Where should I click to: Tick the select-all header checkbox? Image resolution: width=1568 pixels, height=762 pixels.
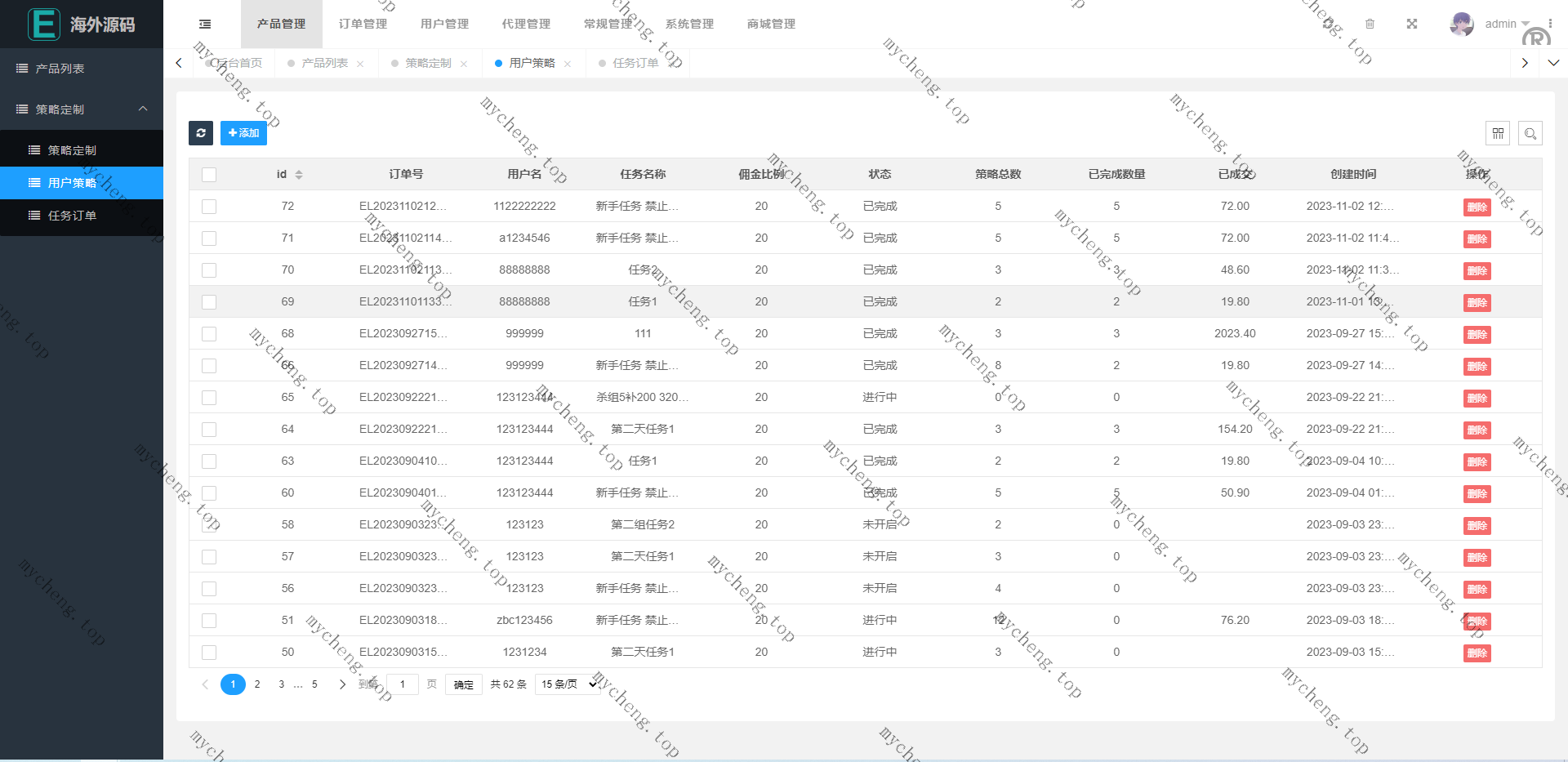[x=209, y=175]
